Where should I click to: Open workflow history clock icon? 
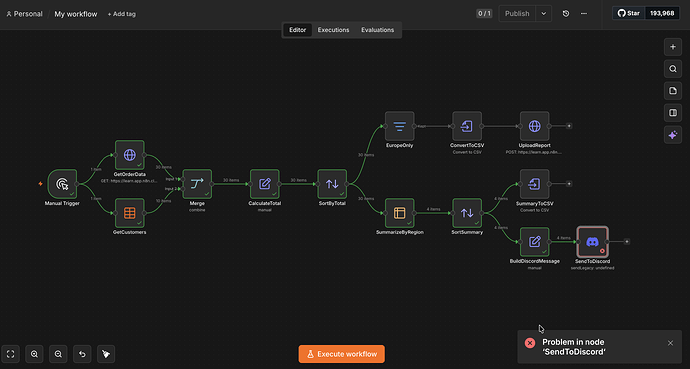pyautogui.click(x=565, y=14)
